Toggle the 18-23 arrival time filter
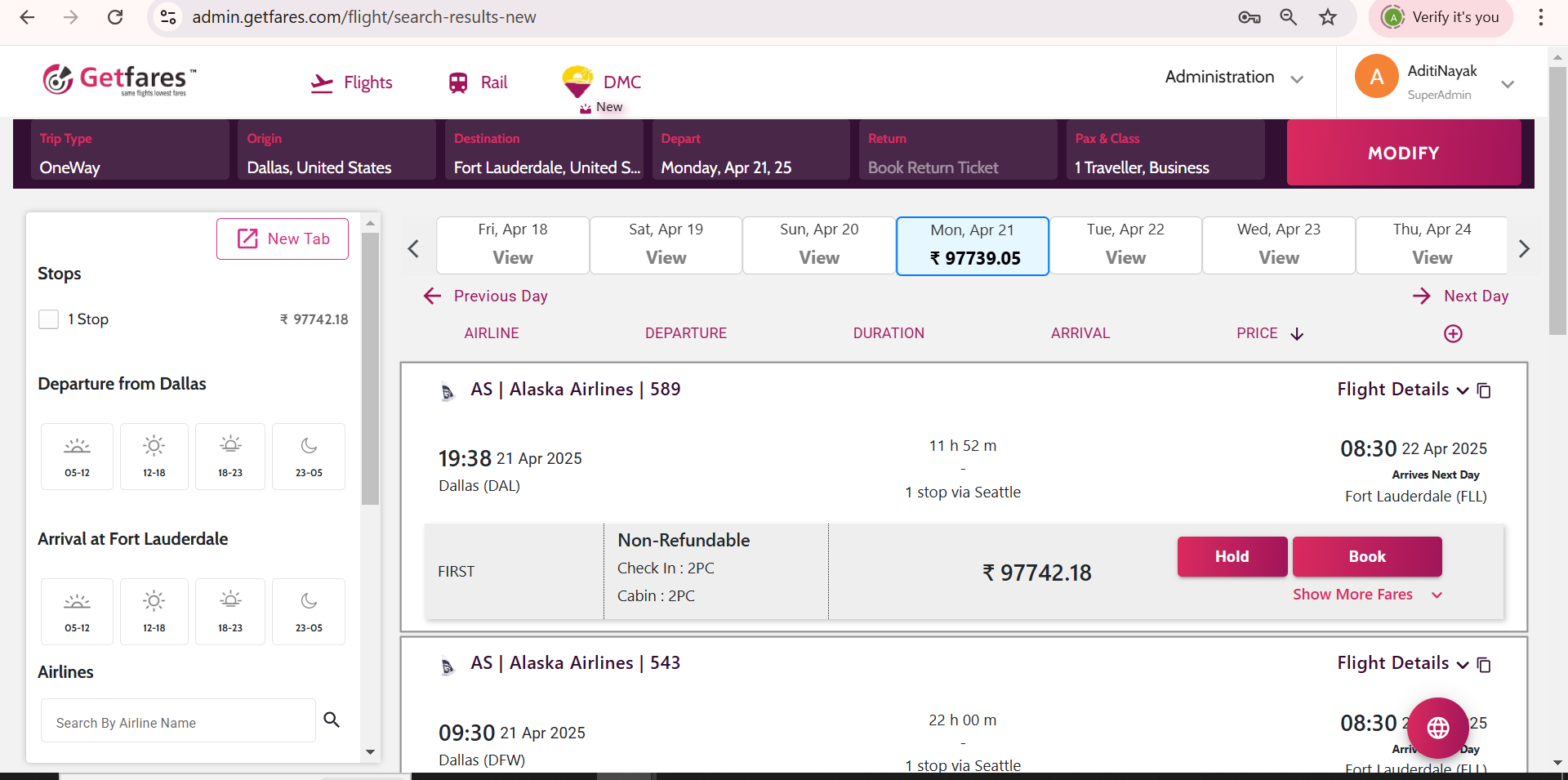This screenshot has height=780, width=1568. (230, 611)
